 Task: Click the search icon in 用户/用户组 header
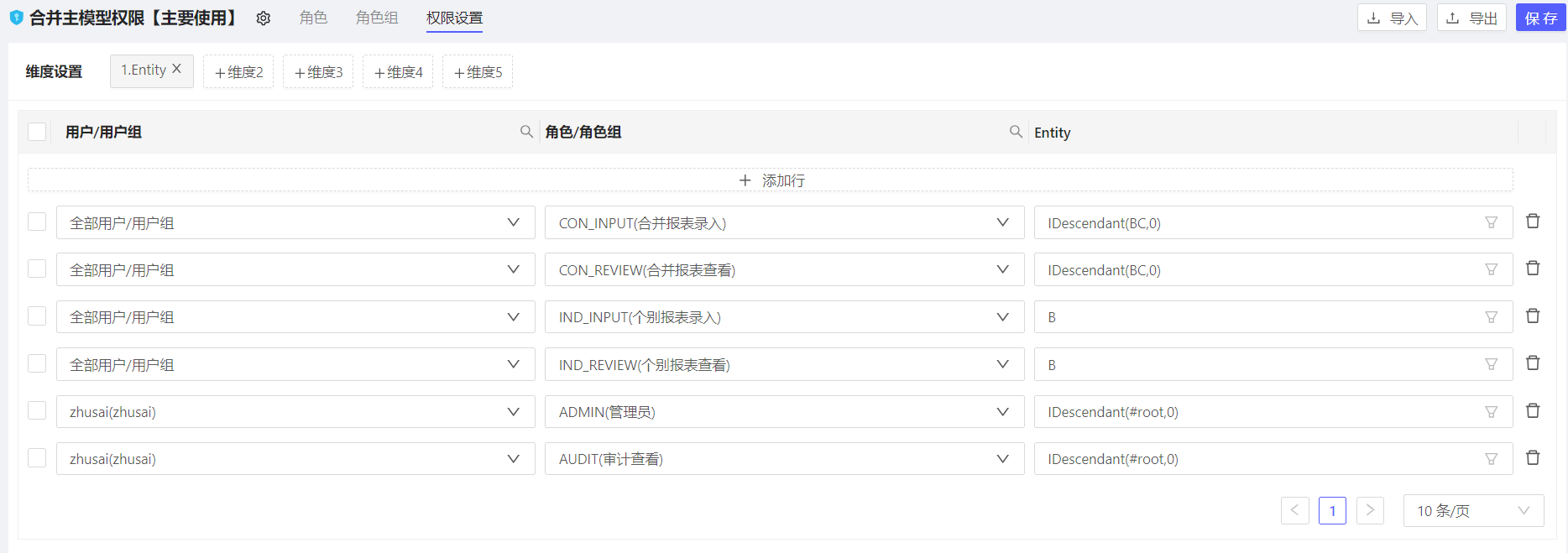point(526,132)
